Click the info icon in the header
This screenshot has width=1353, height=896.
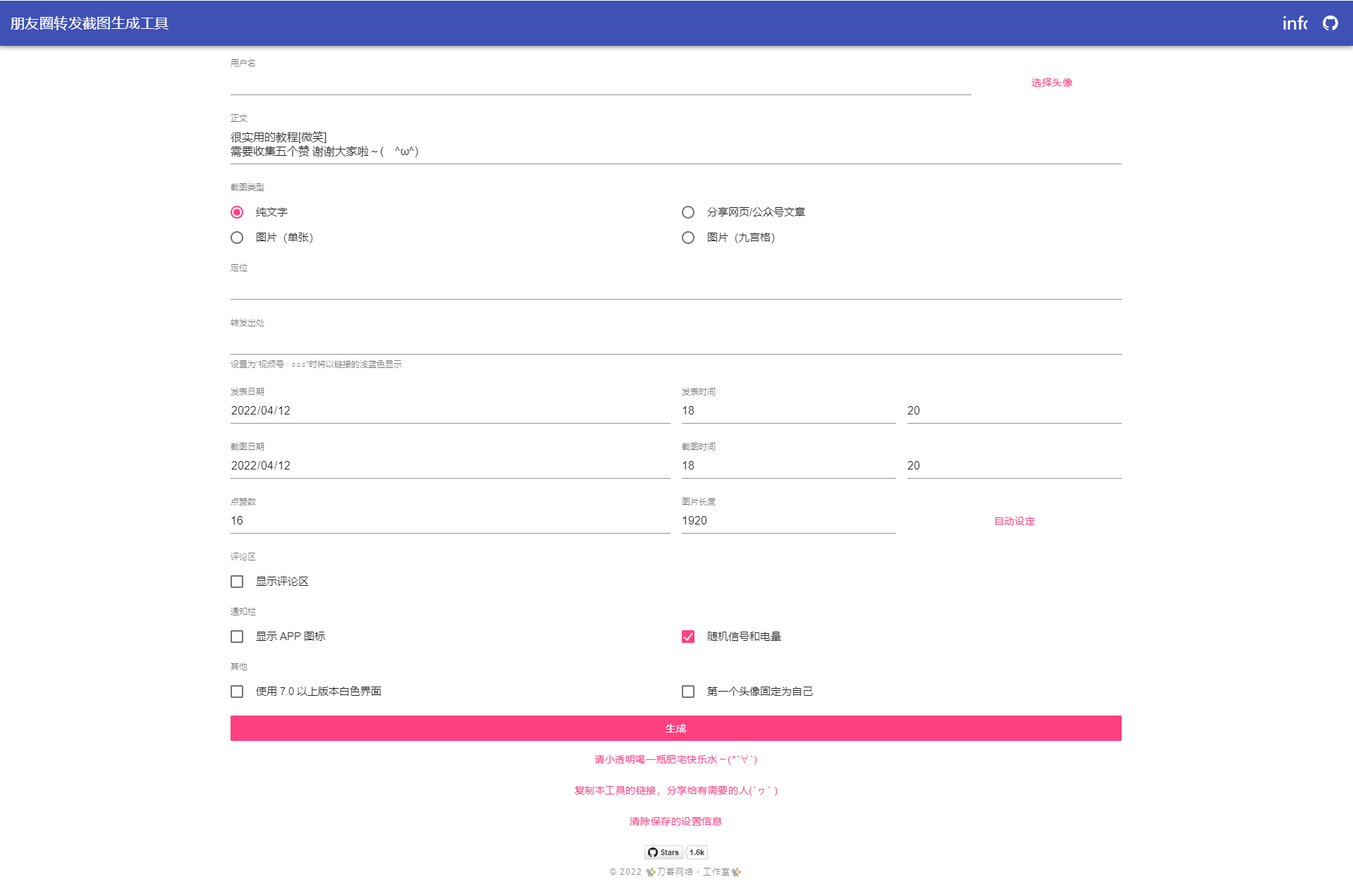1296,23
